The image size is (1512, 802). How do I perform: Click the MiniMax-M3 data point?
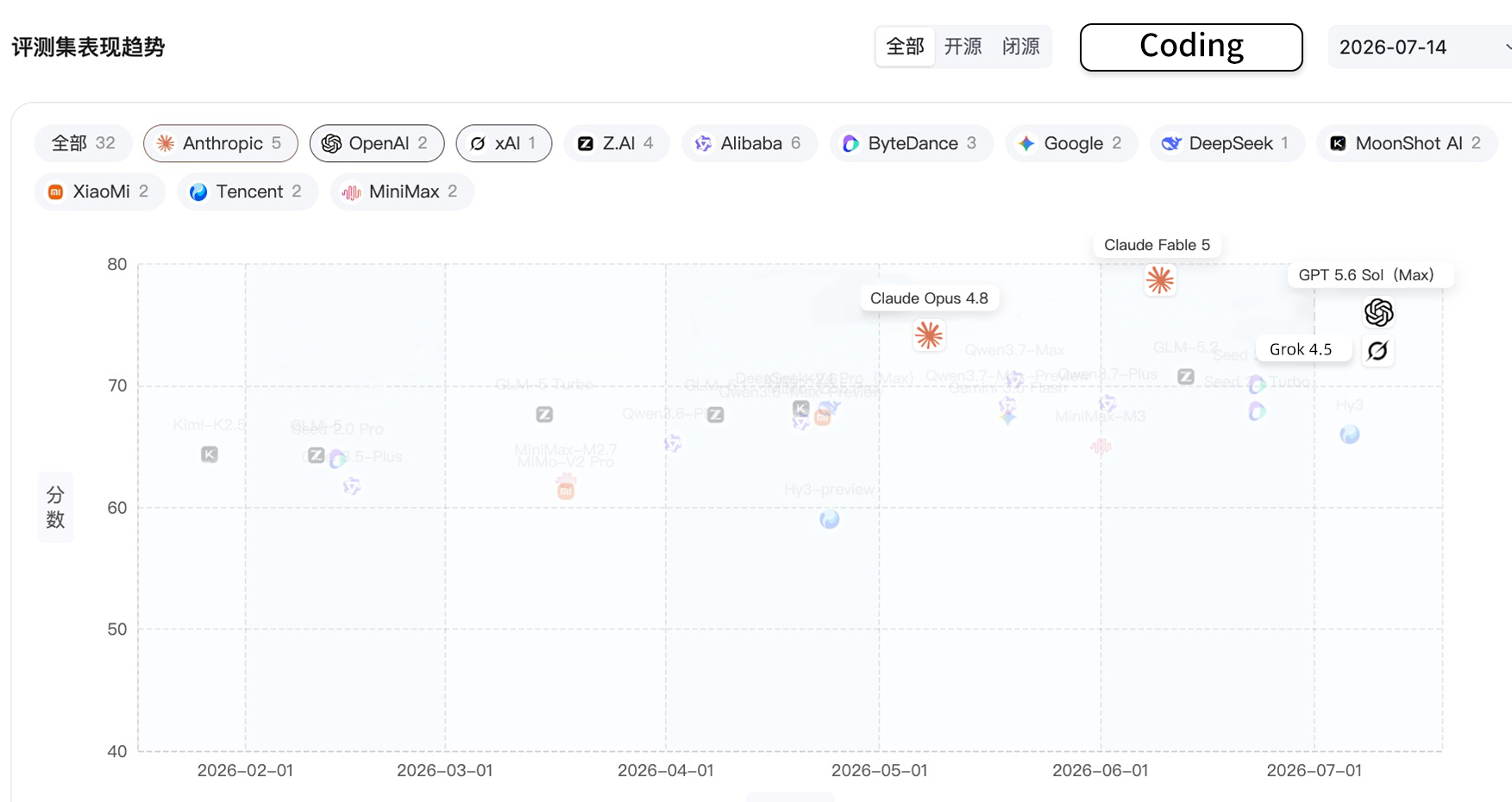pos(1101,446)
